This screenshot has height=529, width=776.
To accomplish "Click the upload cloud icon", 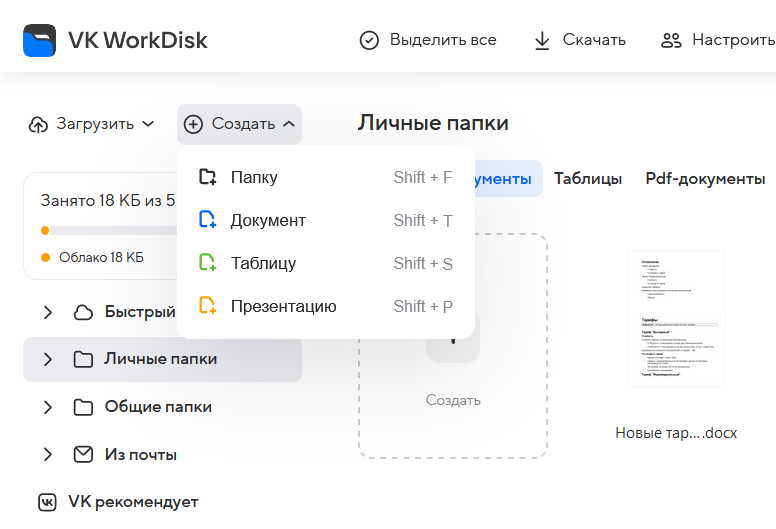I will click(38, 124).
